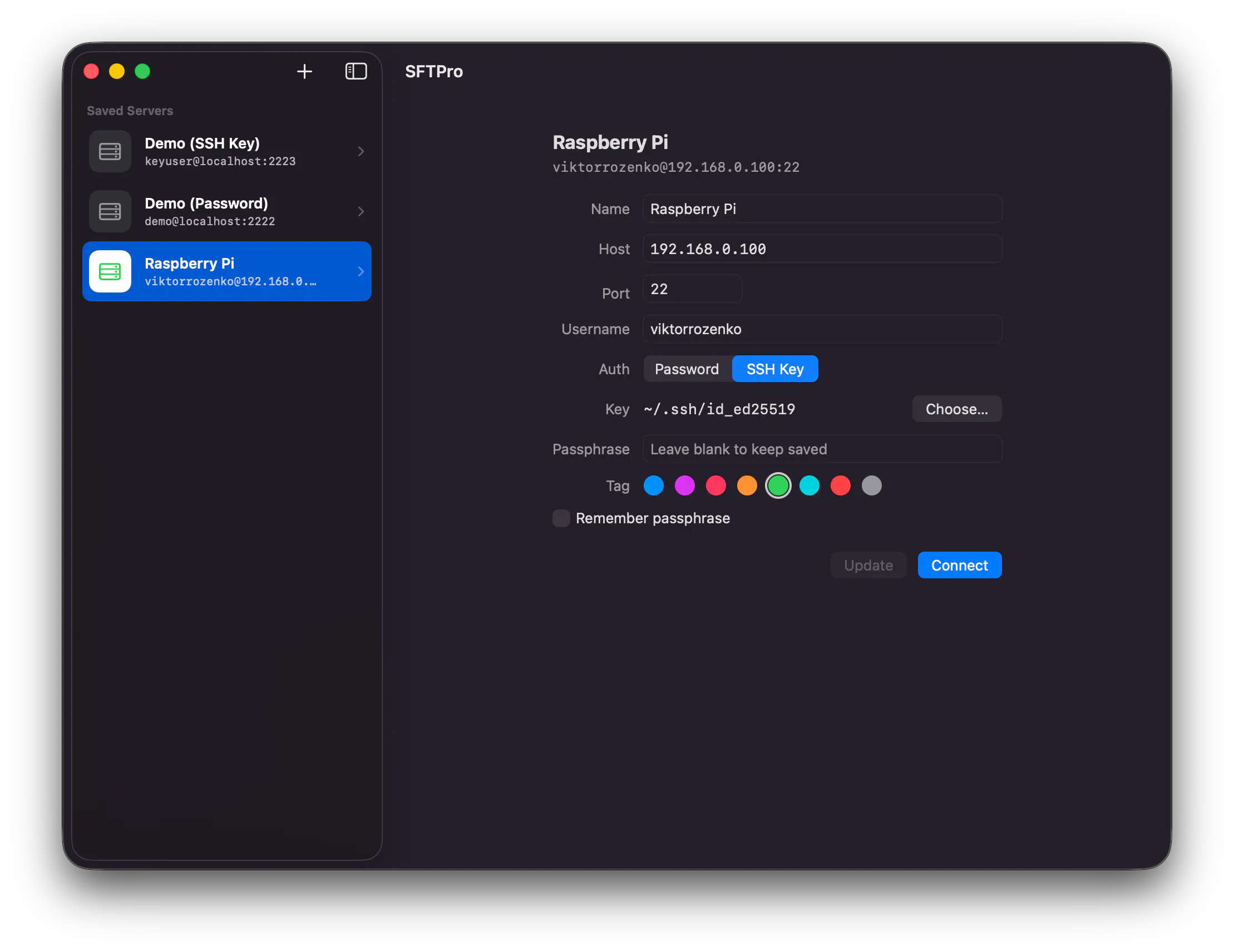Zoom the window with green button
This screenshot has width=1234, height=952.
[x=142, y=71]
